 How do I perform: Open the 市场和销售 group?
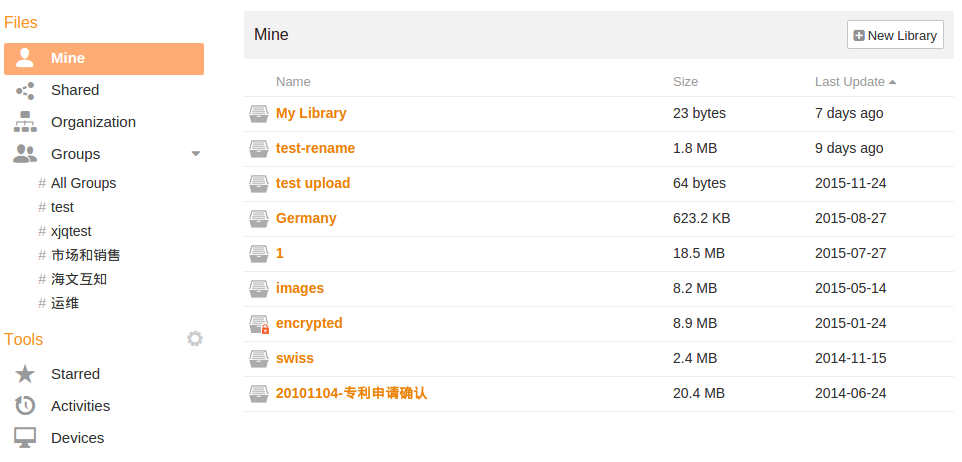click(x=86, y=255)
